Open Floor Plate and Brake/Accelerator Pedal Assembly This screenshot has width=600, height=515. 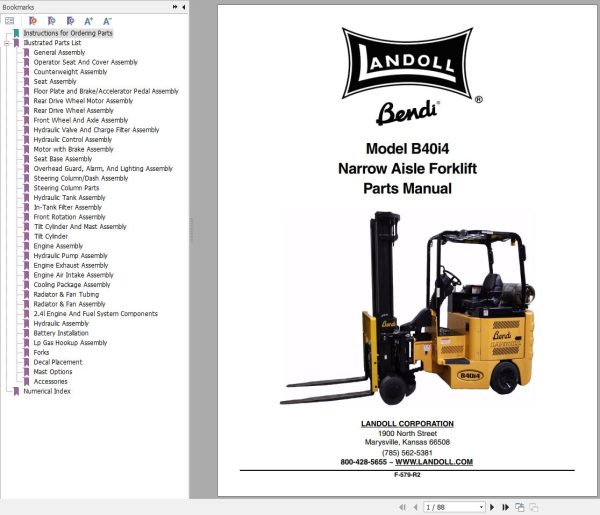click(x=106, y=91)
